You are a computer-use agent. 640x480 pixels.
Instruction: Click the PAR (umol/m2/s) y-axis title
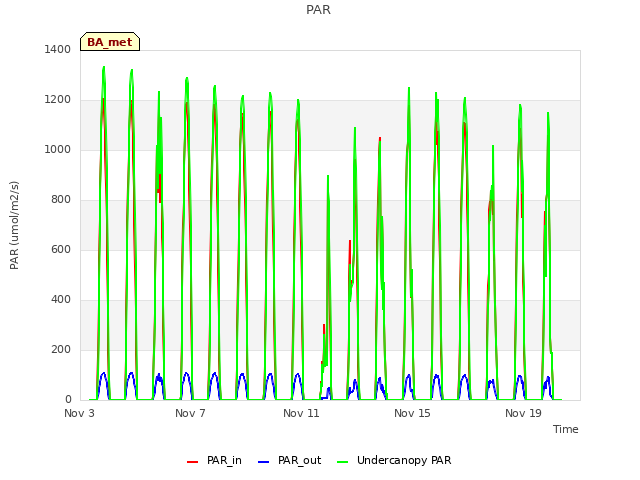(14, 225)
